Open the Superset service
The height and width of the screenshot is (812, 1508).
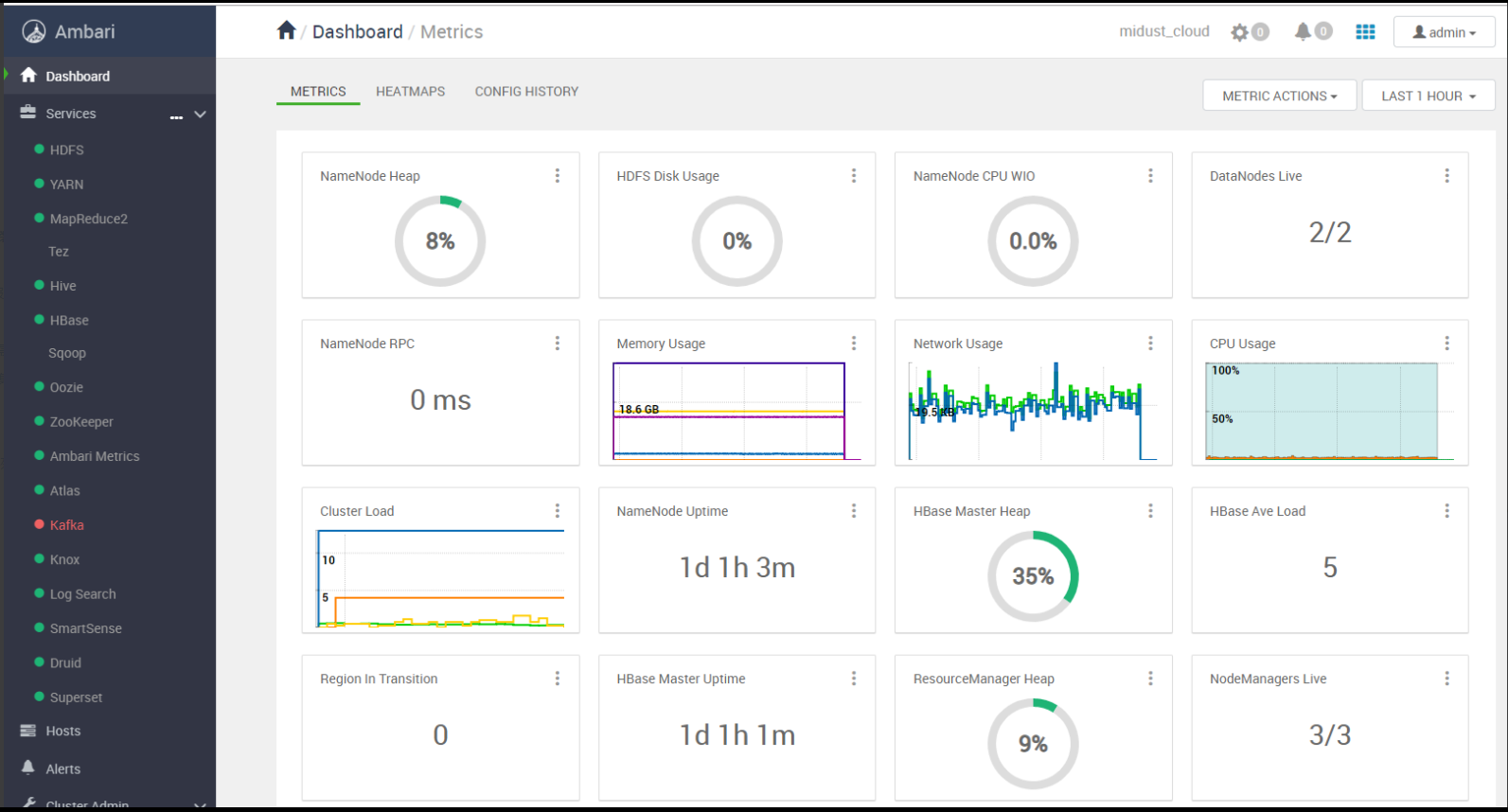click(76, 697)
